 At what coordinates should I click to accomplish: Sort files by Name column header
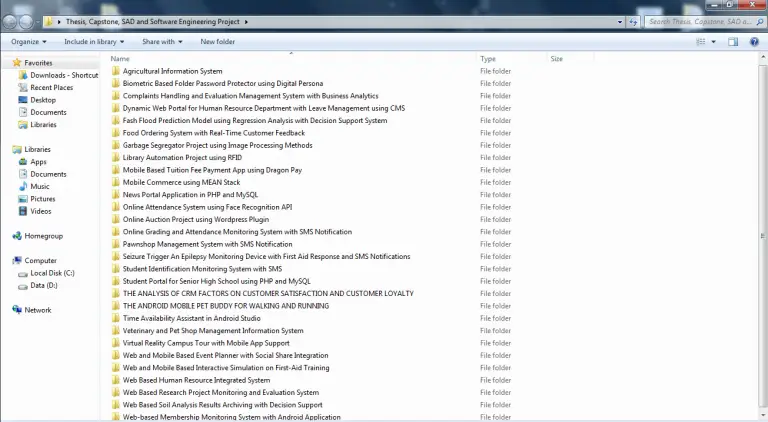pos(120,59)
